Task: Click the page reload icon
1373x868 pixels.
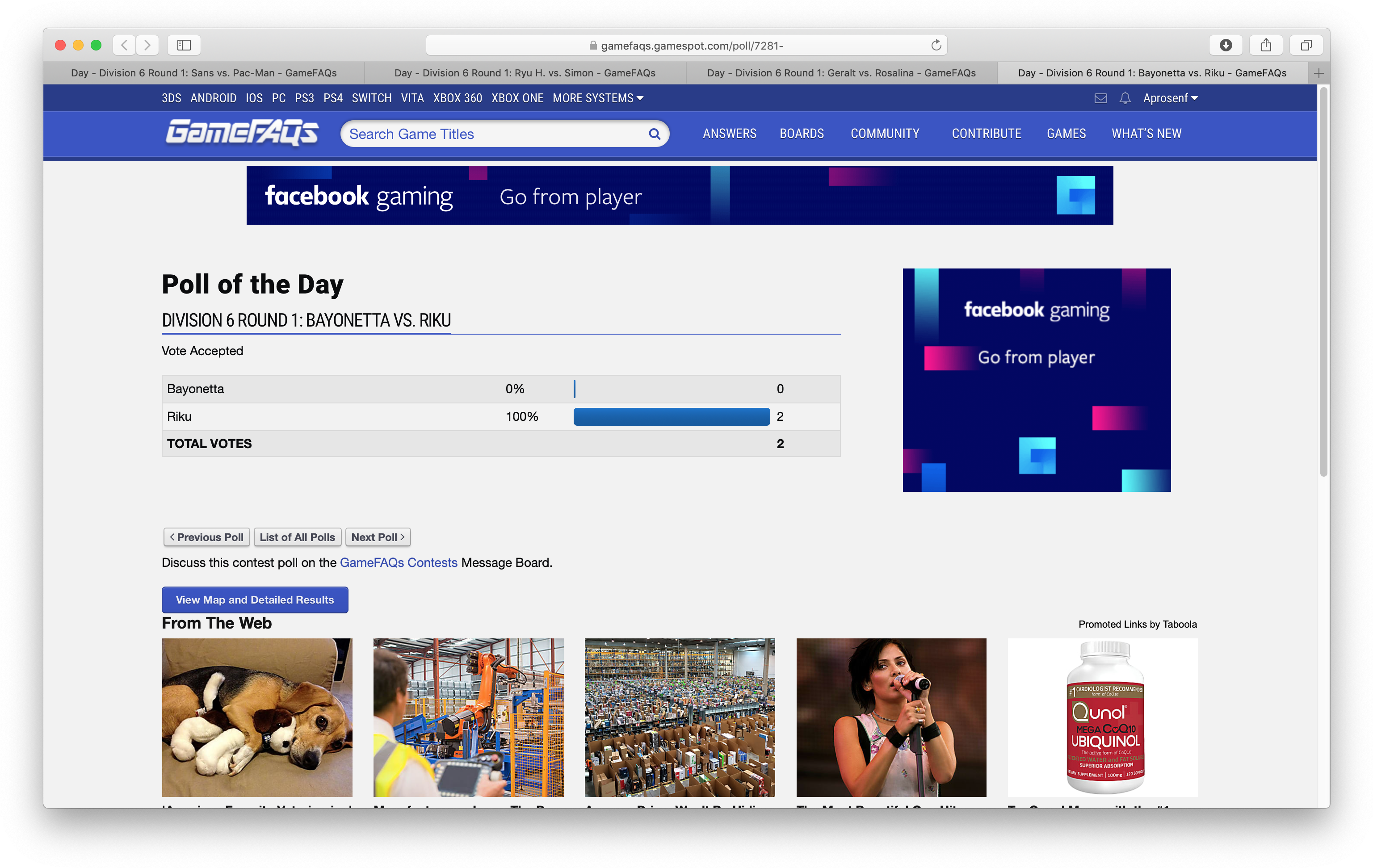Action: [x=936, y=45]
